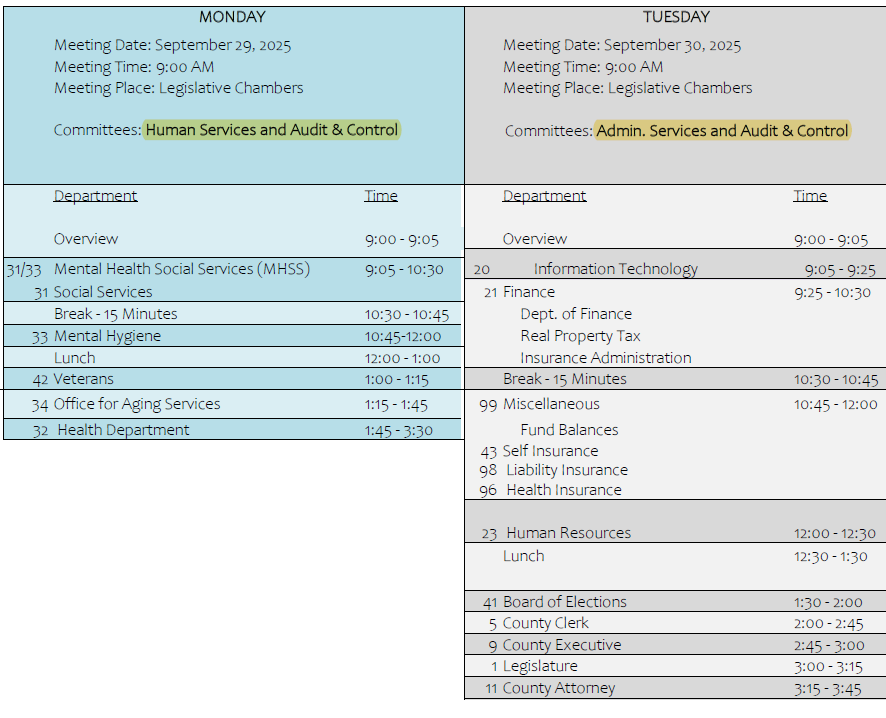The width and height of the screenshot is (886, 718).
Task: Select the Mental Health Social Services (MHSS) row
Action: [182, 269]
